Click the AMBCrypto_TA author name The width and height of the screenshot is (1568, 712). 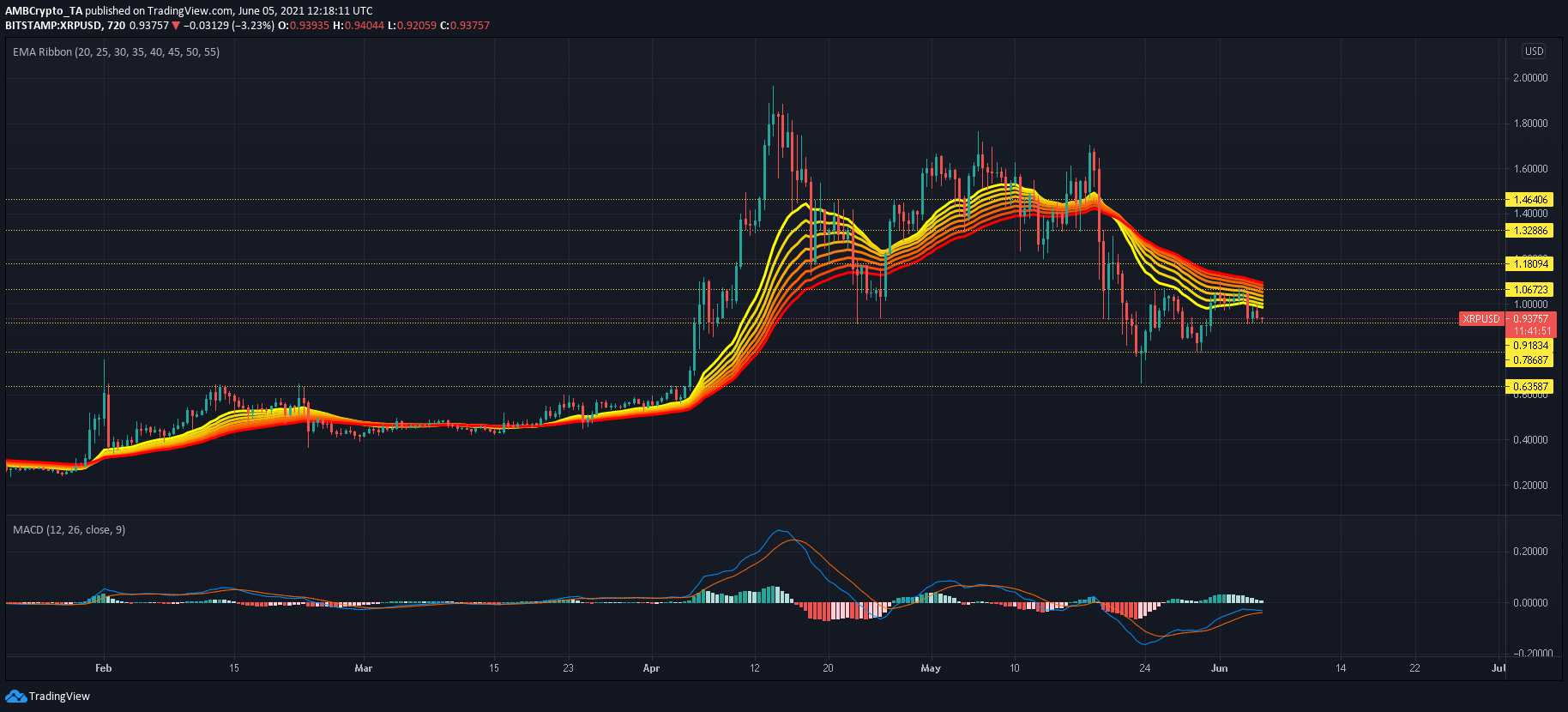(x=44, y=11)
